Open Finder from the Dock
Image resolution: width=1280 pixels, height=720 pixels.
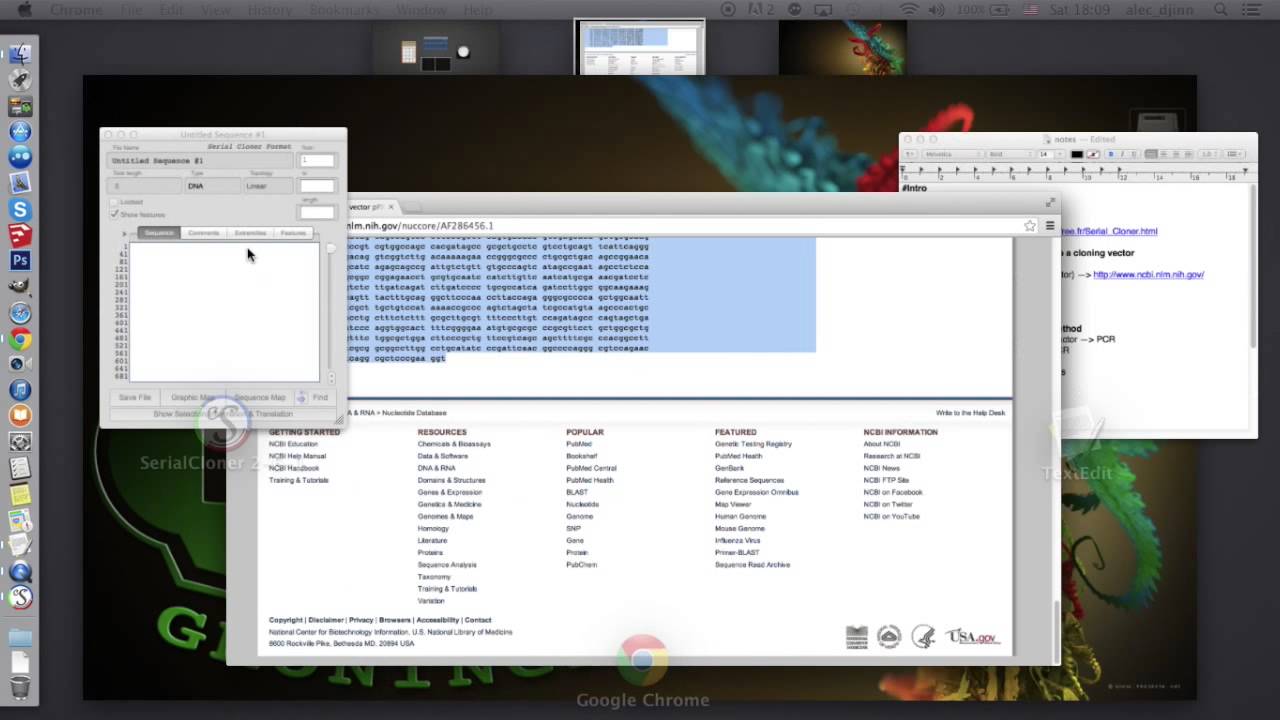pyautogui.click(x=20, y=53)
